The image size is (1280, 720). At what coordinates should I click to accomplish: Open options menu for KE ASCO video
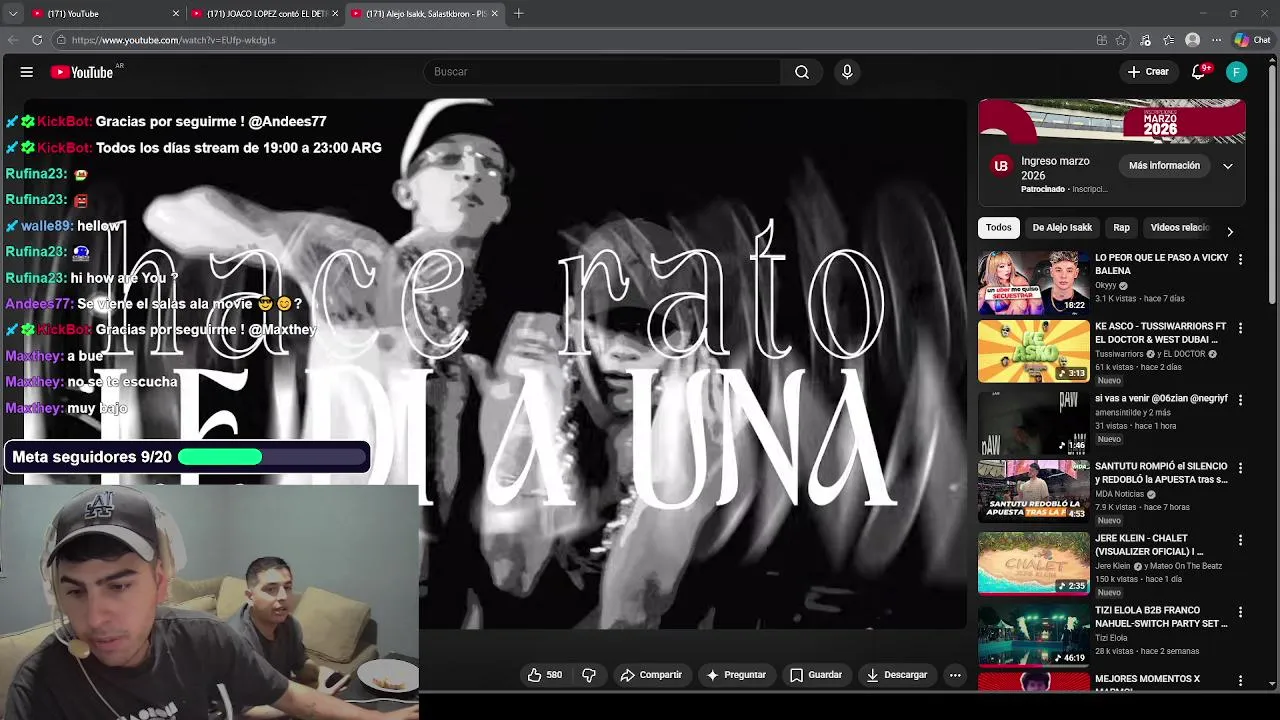1240,328
